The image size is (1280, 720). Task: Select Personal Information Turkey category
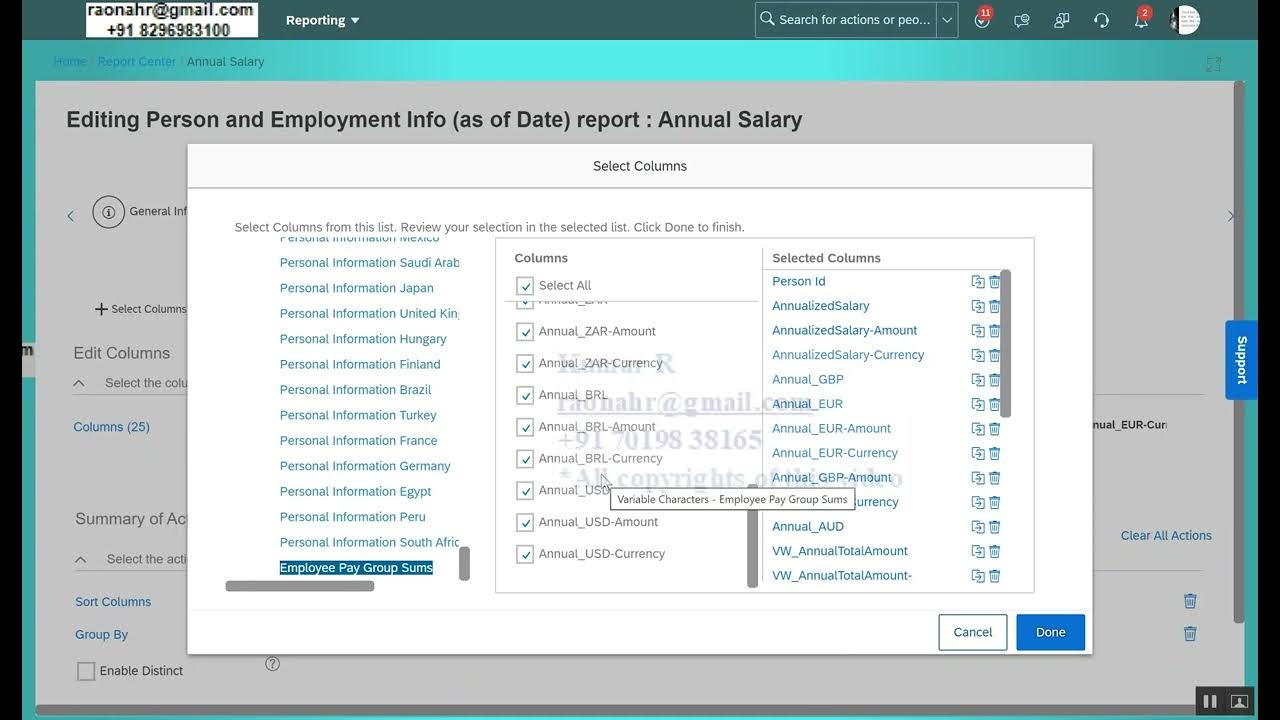click(x=358, y=415)
